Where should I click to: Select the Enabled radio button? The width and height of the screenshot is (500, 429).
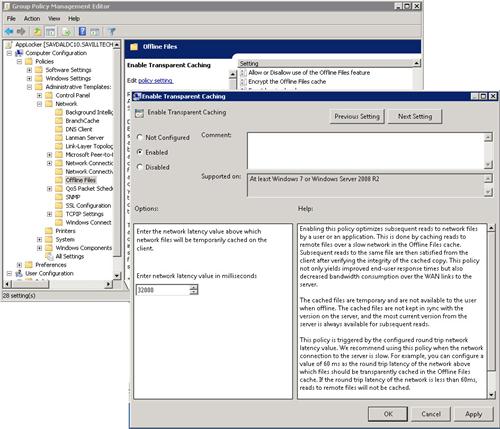(x=140, y=152)
